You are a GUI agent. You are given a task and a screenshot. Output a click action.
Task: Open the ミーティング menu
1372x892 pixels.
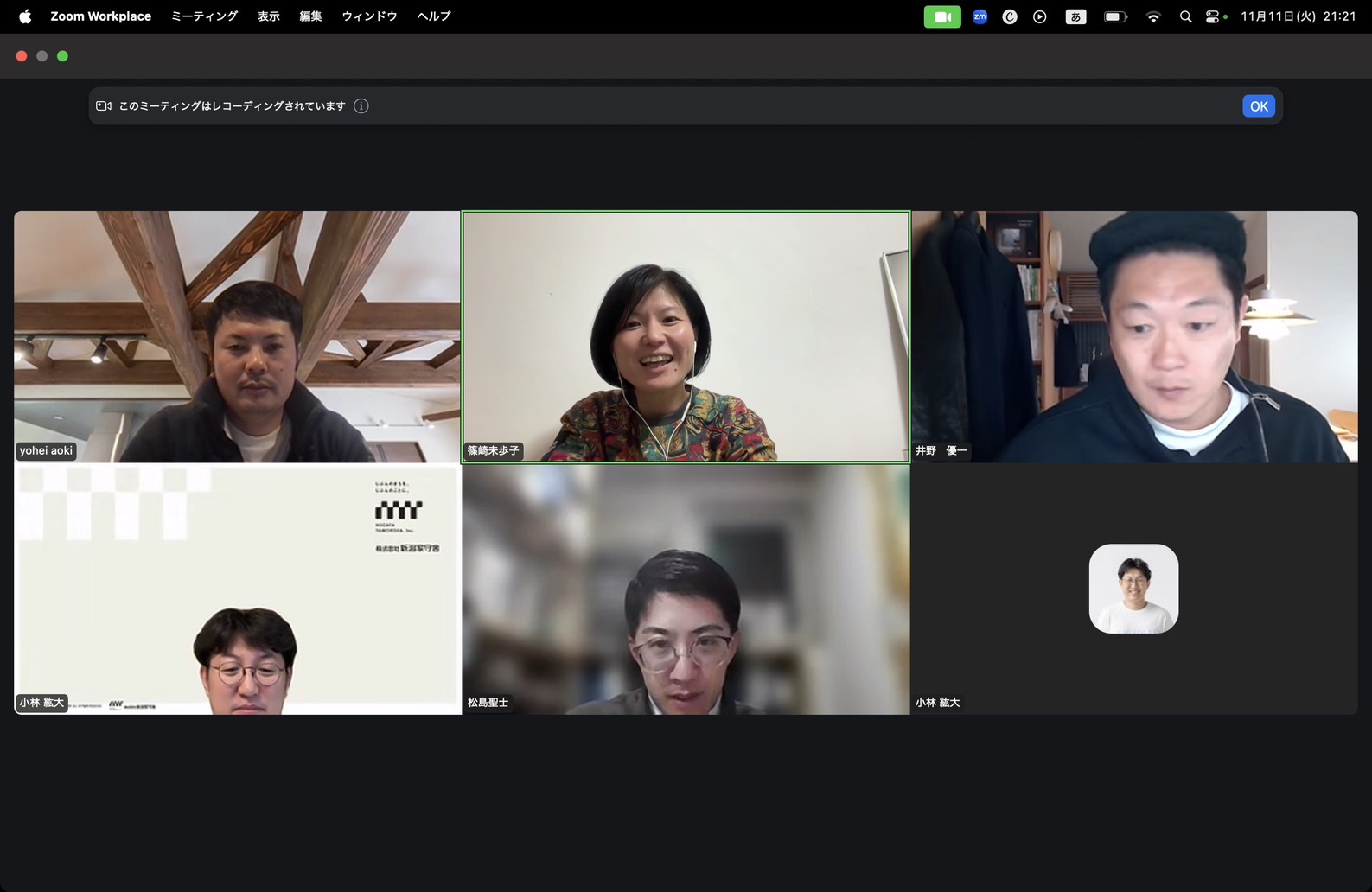pyautogui.click(x=204, y=16)
